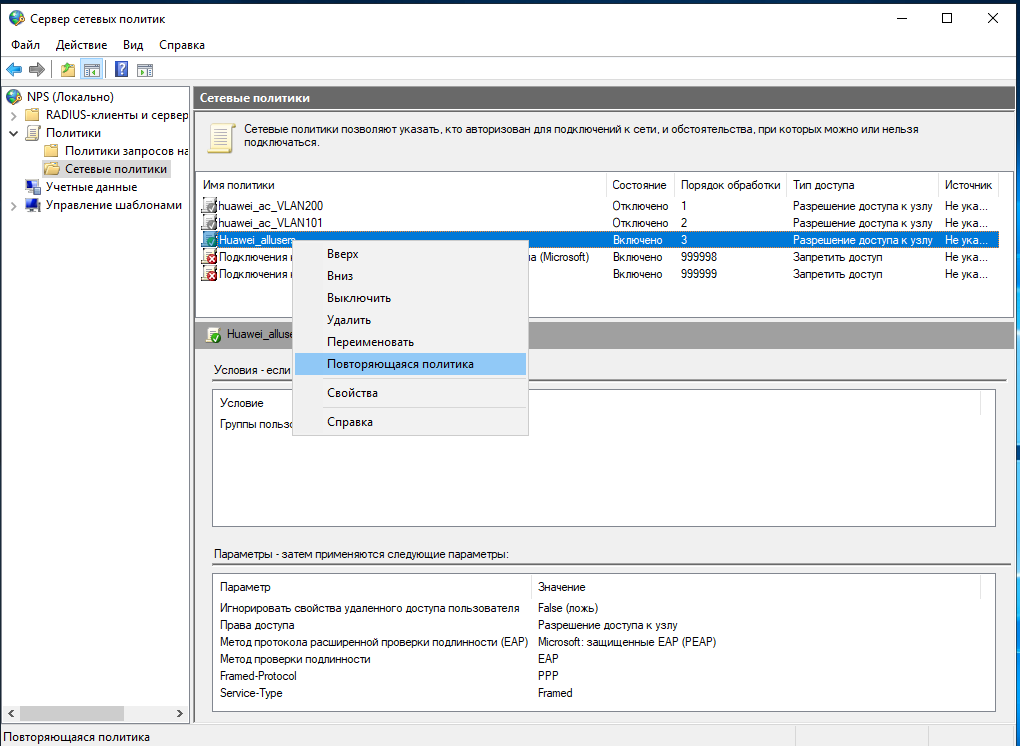Image resolution: width=1020 pixels, height=746 pixels.
Task: Click the tree pane horizontal scrollbar right arrow
Action: tap(181, 713)
